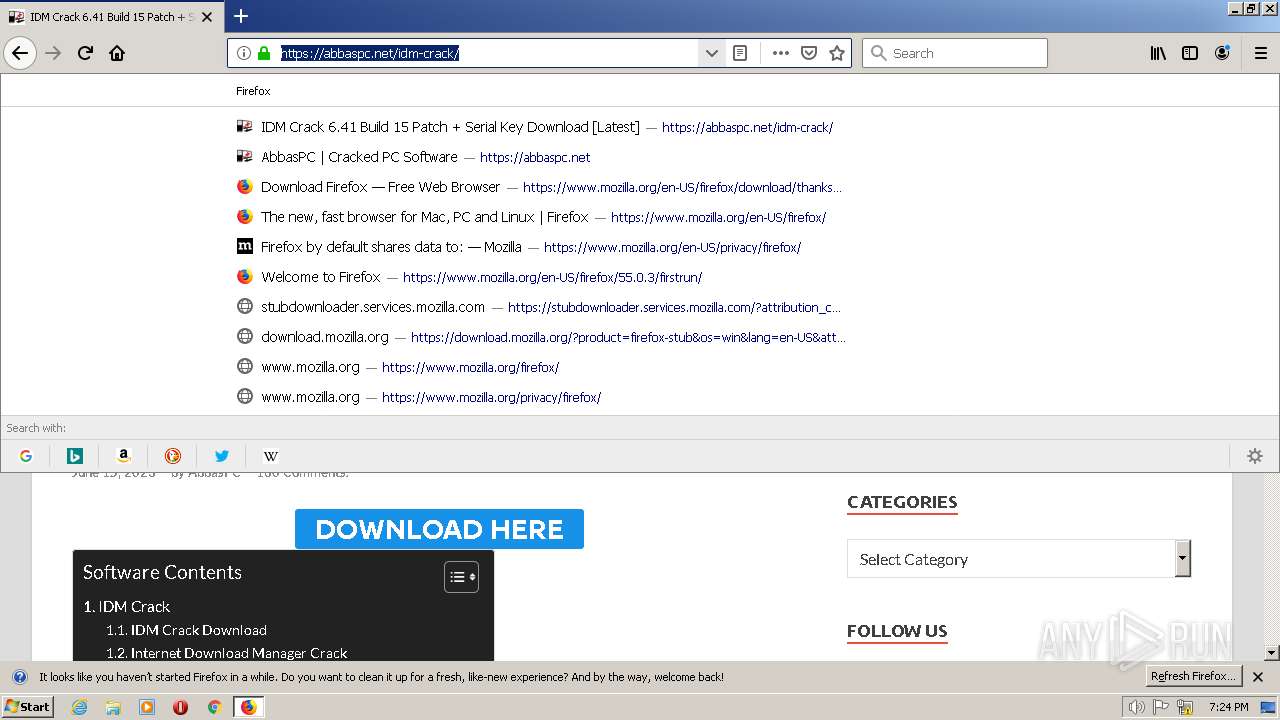Go back with the Back arrow button
The image size is (1280, 720).
[20, 53]
